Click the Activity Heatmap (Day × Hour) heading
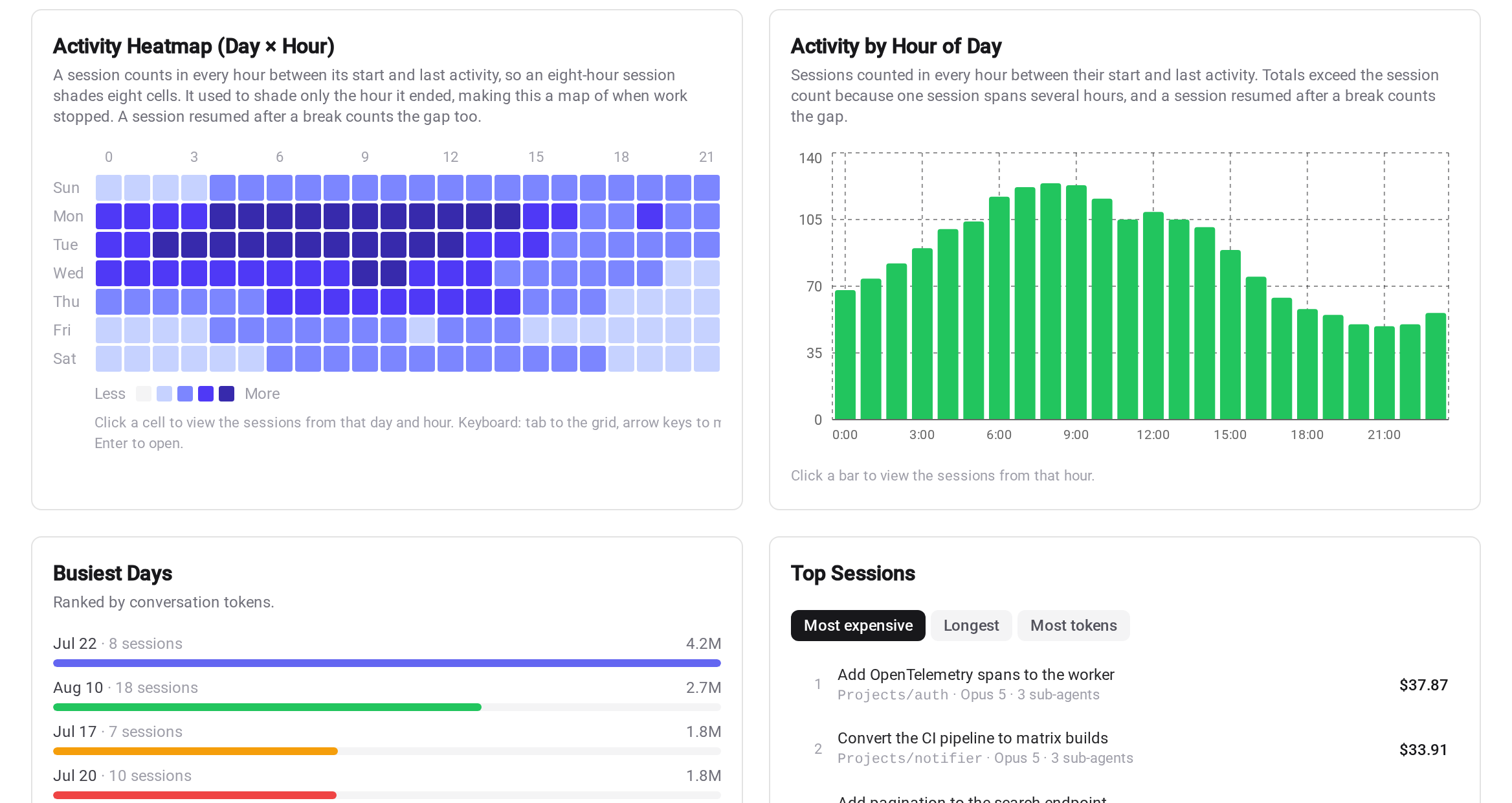This screenshot has width=1512, height=803. (194, 47)
